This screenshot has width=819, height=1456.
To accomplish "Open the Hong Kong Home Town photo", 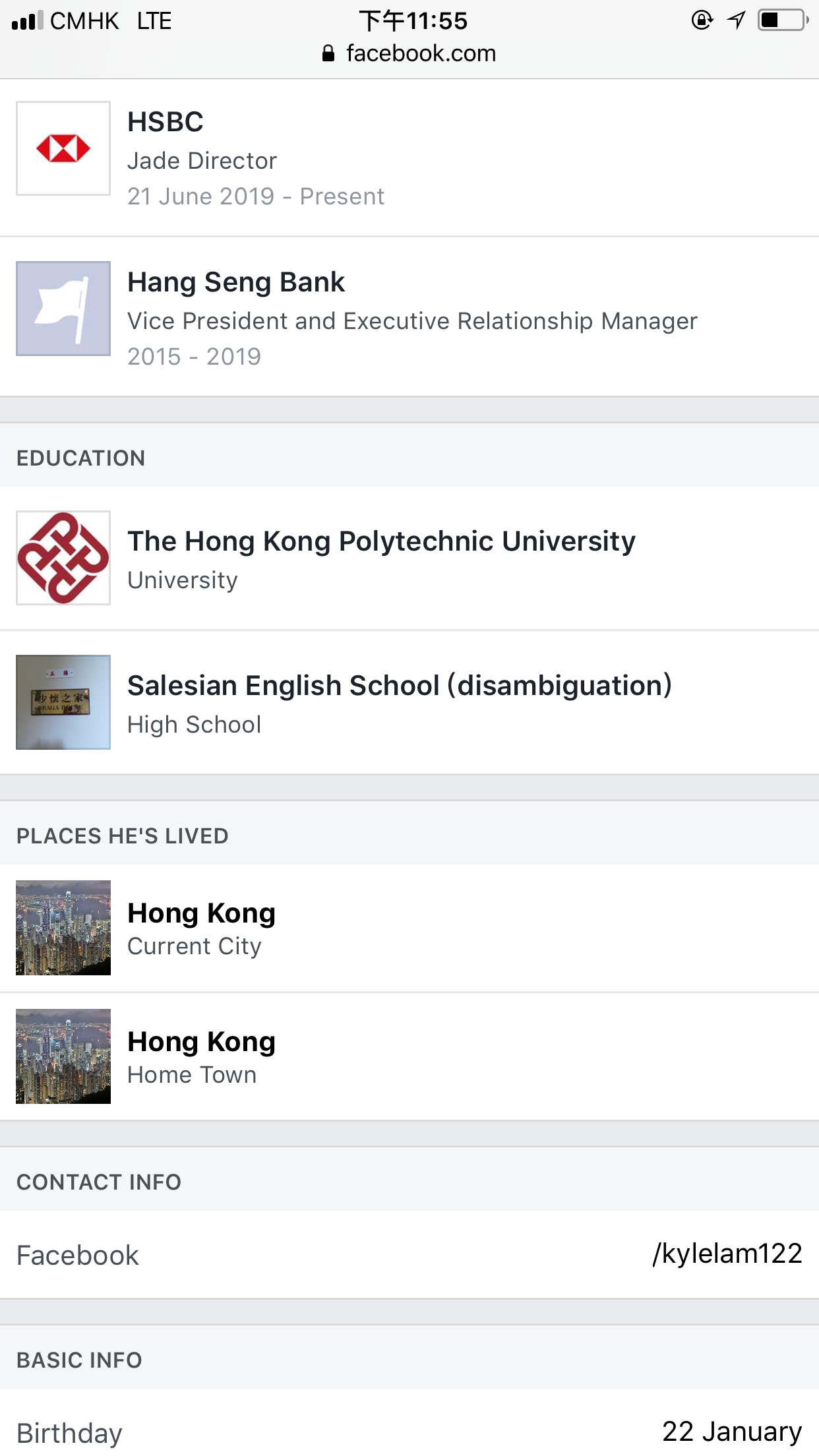I will coord(63,1056).
